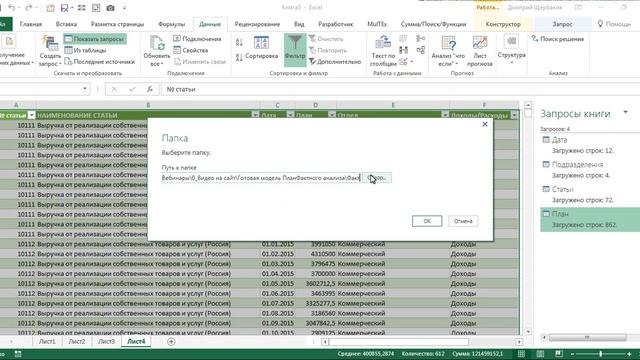Sort ascending with the A-Z icon
The width and height of the screenshot is (640, 360).
click(239, 42)
